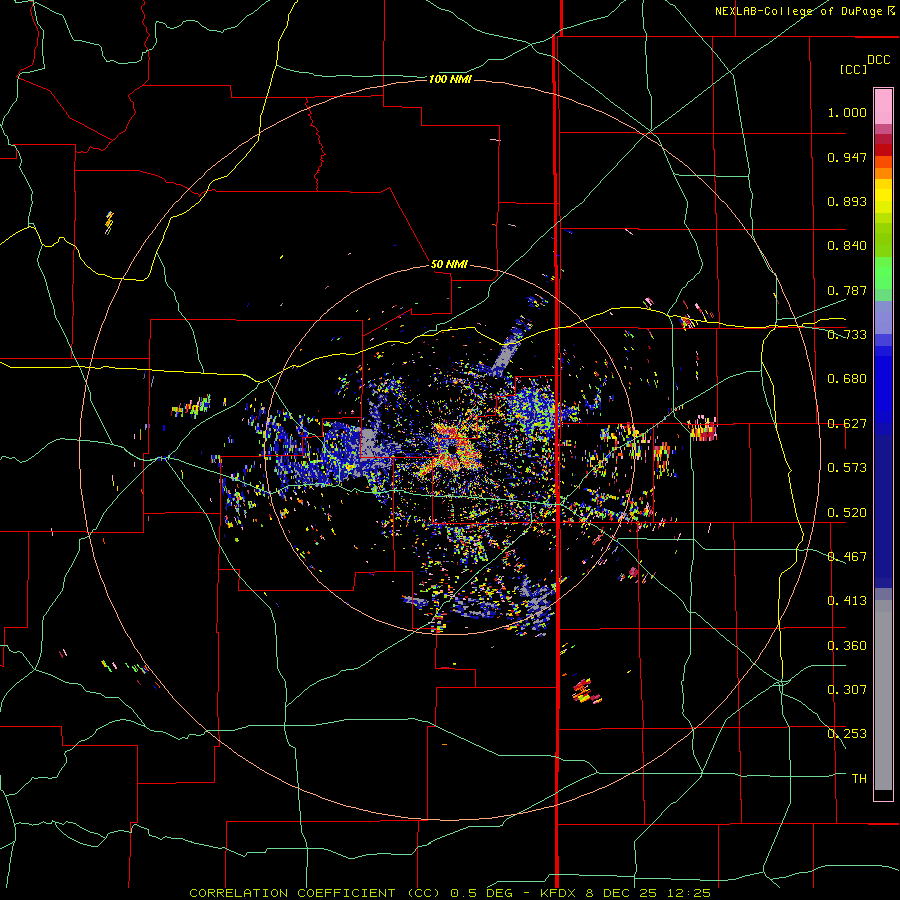This screenshot has width=900, height=900.
Task: Select the 0.947 scale value
Action: pos(847,157)
